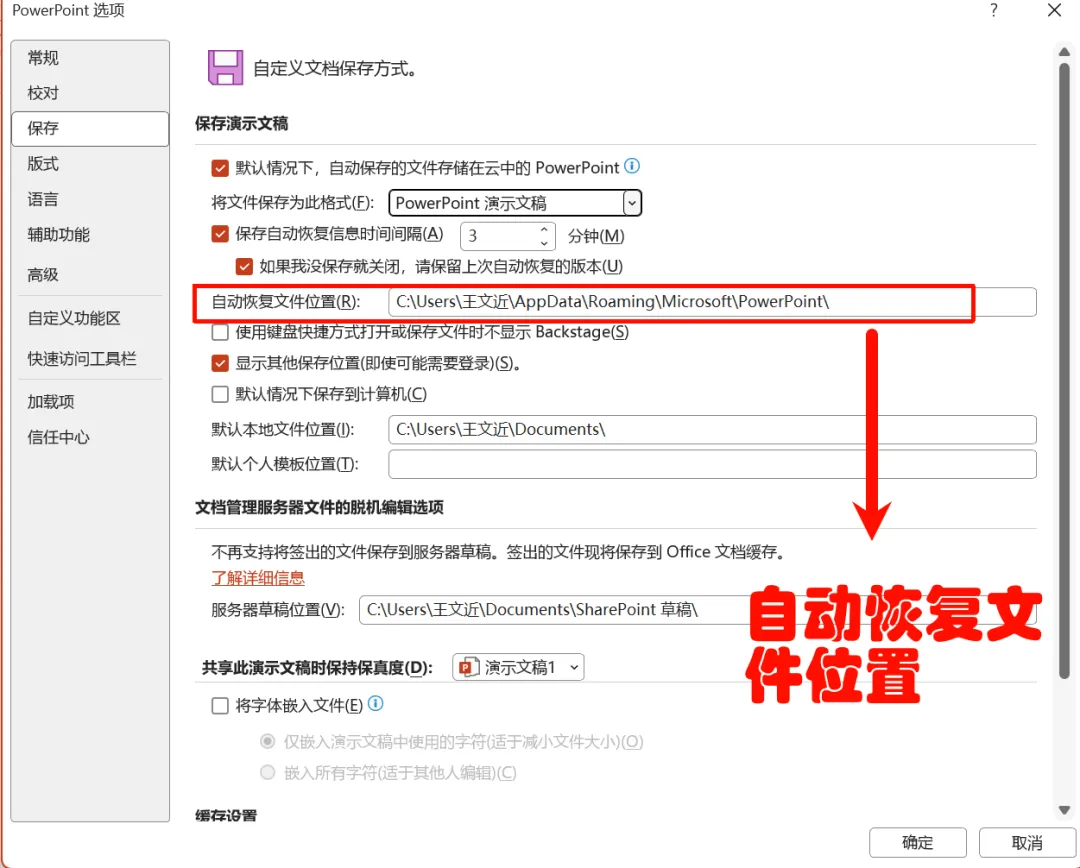Screen dimensions: 1080x868
Task: Open 自定义功能区 category
Action: click(x=90, y=318)
